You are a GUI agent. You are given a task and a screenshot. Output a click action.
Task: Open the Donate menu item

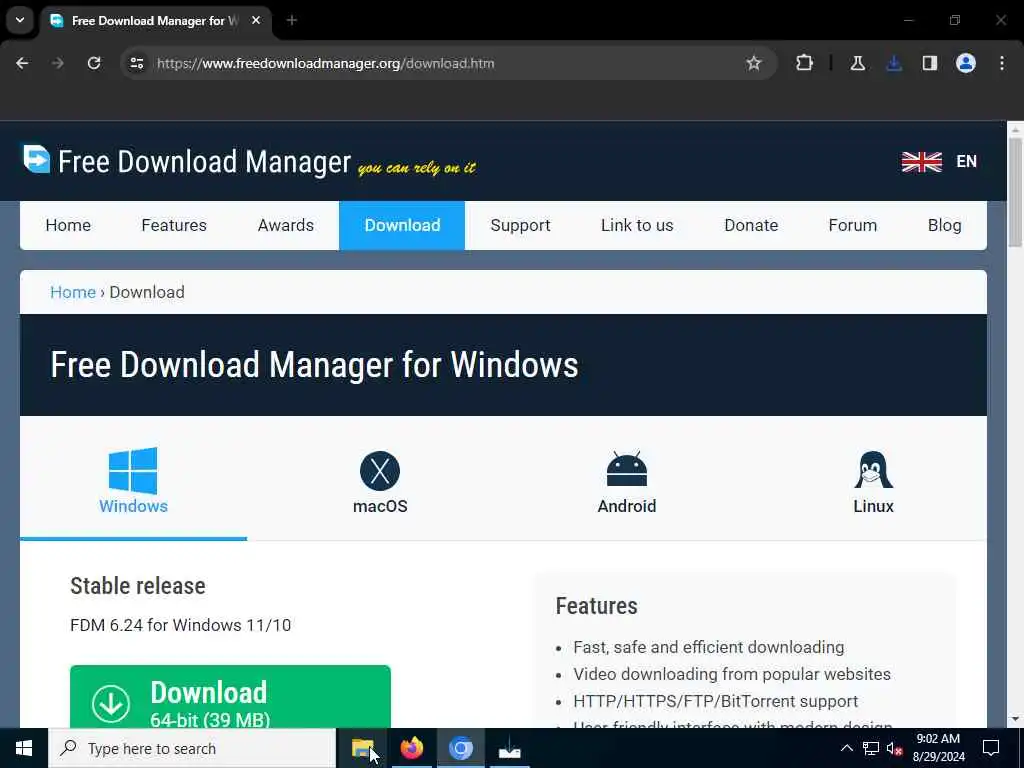tap(751, 225)
